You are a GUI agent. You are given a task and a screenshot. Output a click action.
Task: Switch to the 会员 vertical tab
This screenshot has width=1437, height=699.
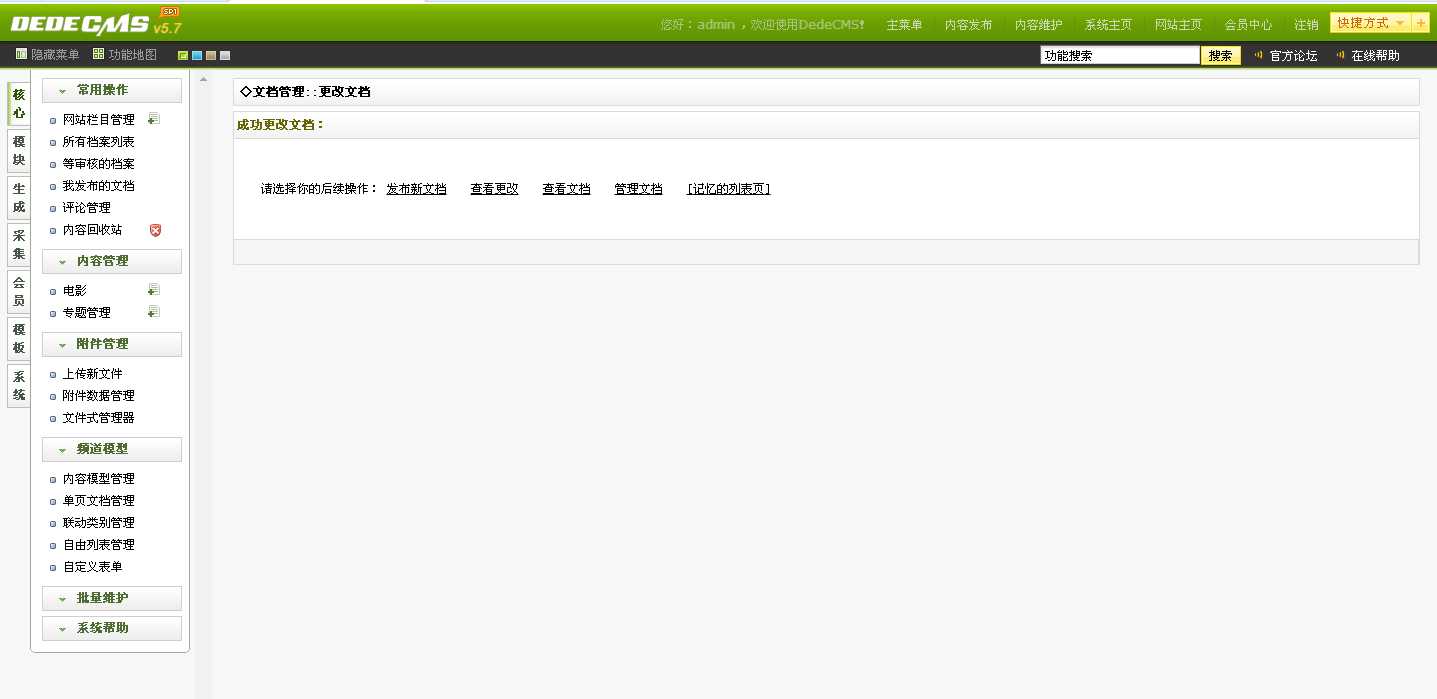pos(19,292)
